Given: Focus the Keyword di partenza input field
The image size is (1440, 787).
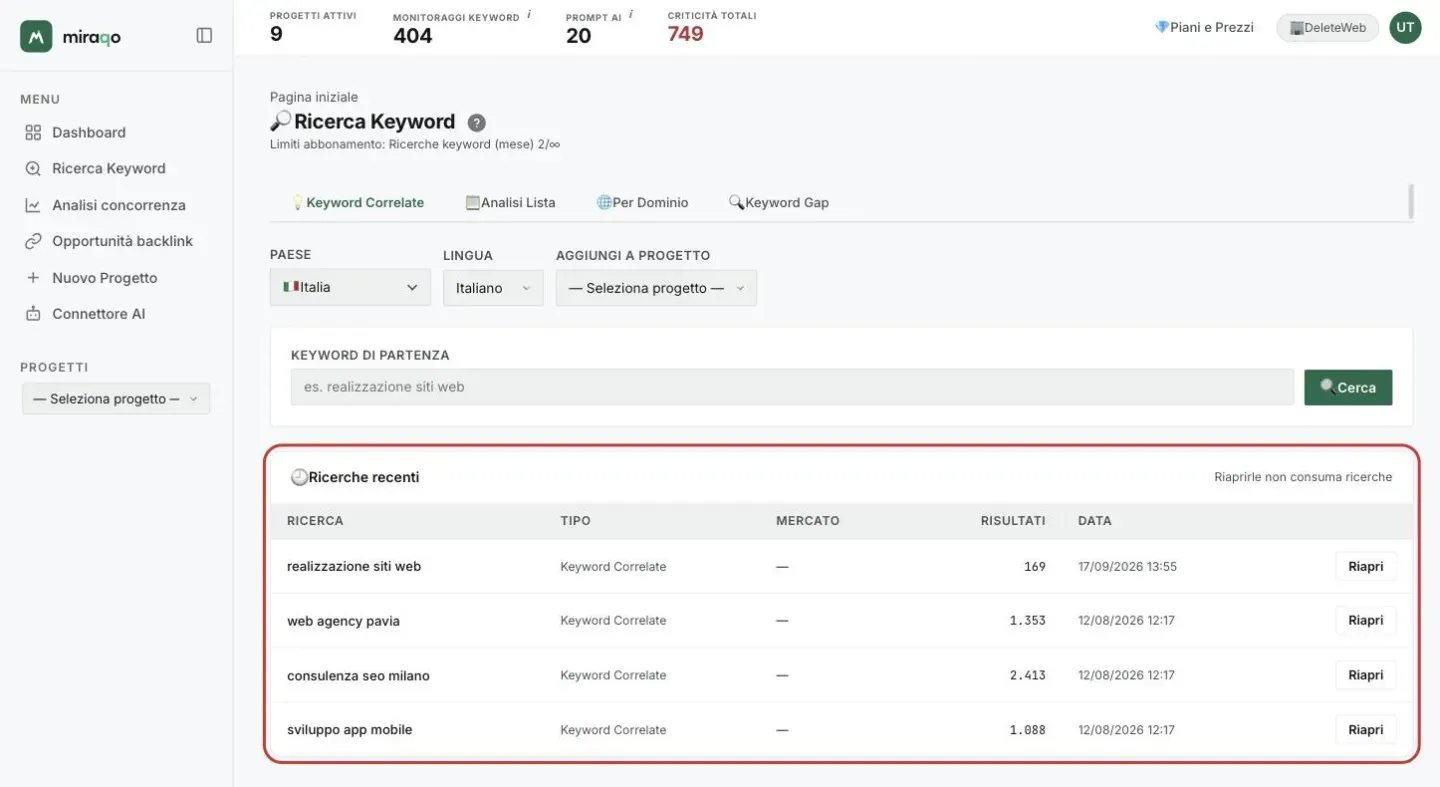Looking at the screenshot, I should [x=792, y=387].
